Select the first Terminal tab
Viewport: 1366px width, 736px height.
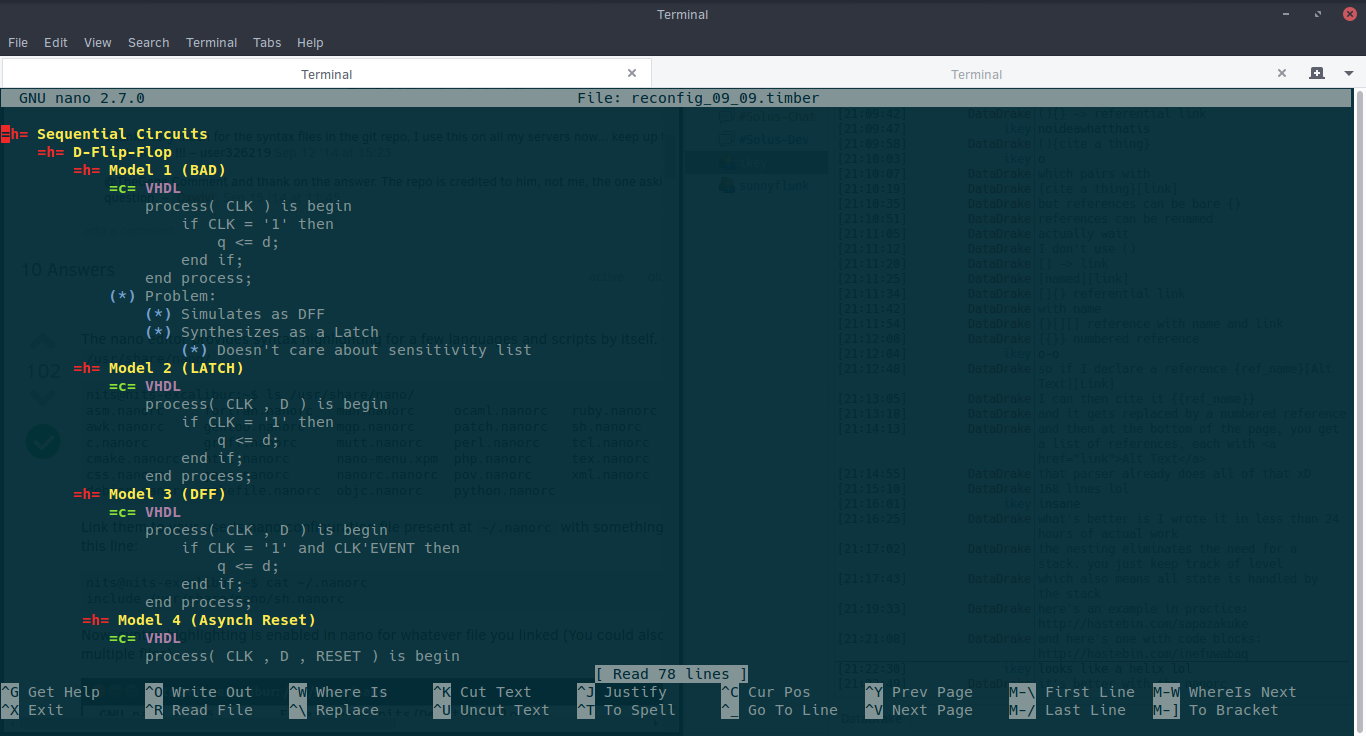(326, 74)
